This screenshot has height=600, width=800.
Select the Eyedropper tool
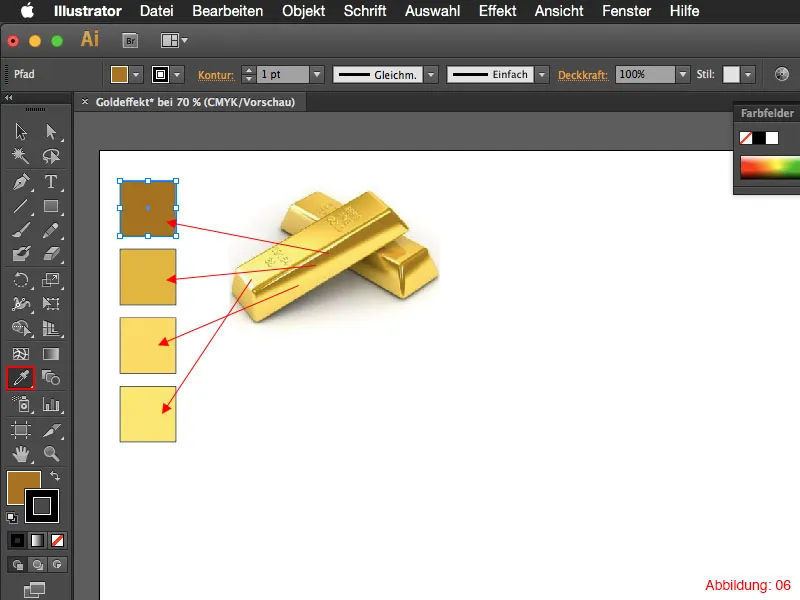point(21,378)
